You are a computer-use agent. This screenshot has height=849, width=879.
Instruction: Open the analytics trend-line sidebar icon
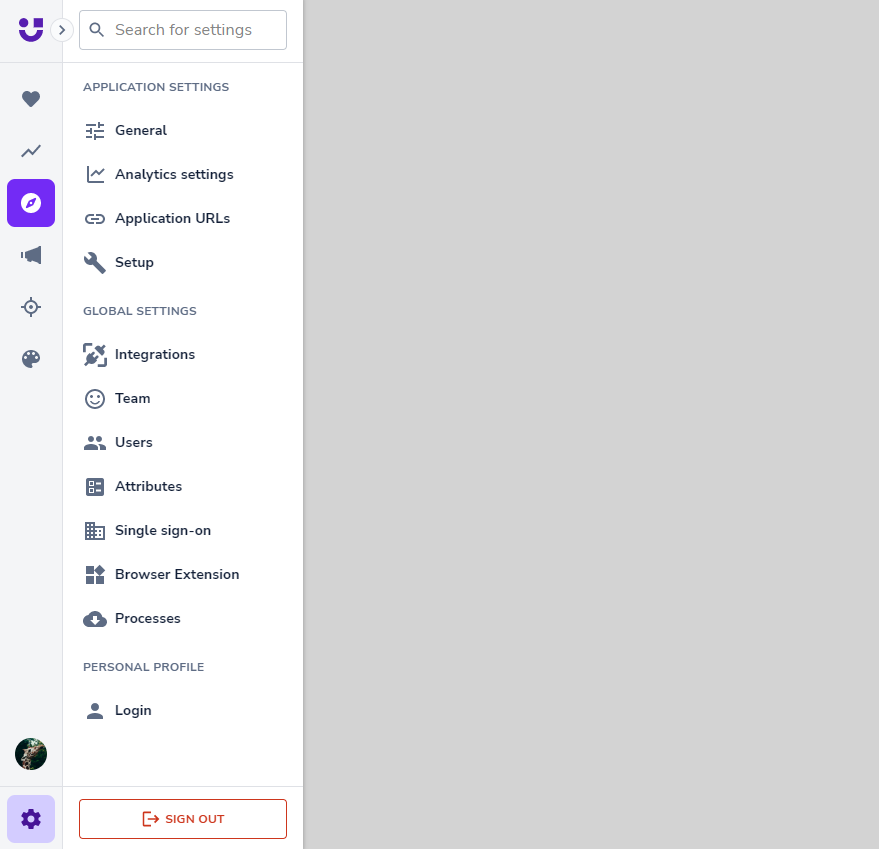point(31,151)
